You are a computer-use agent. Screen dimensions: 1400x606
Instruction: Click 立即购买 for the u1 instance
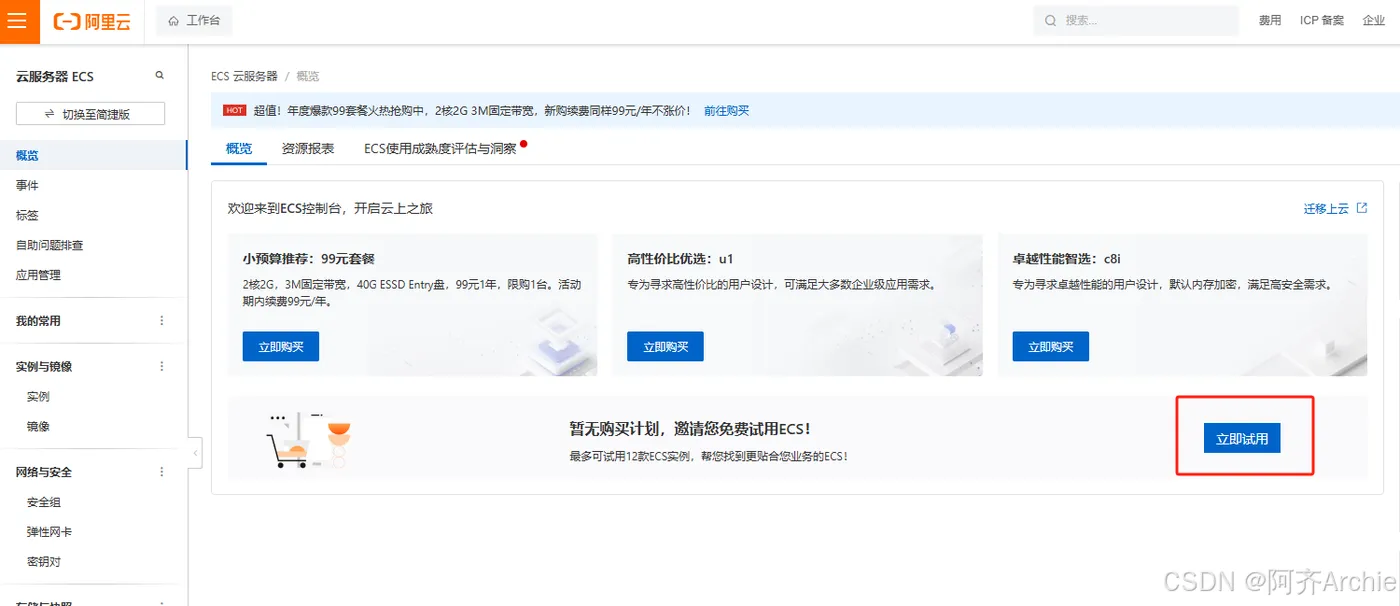(x=665, y=346)
